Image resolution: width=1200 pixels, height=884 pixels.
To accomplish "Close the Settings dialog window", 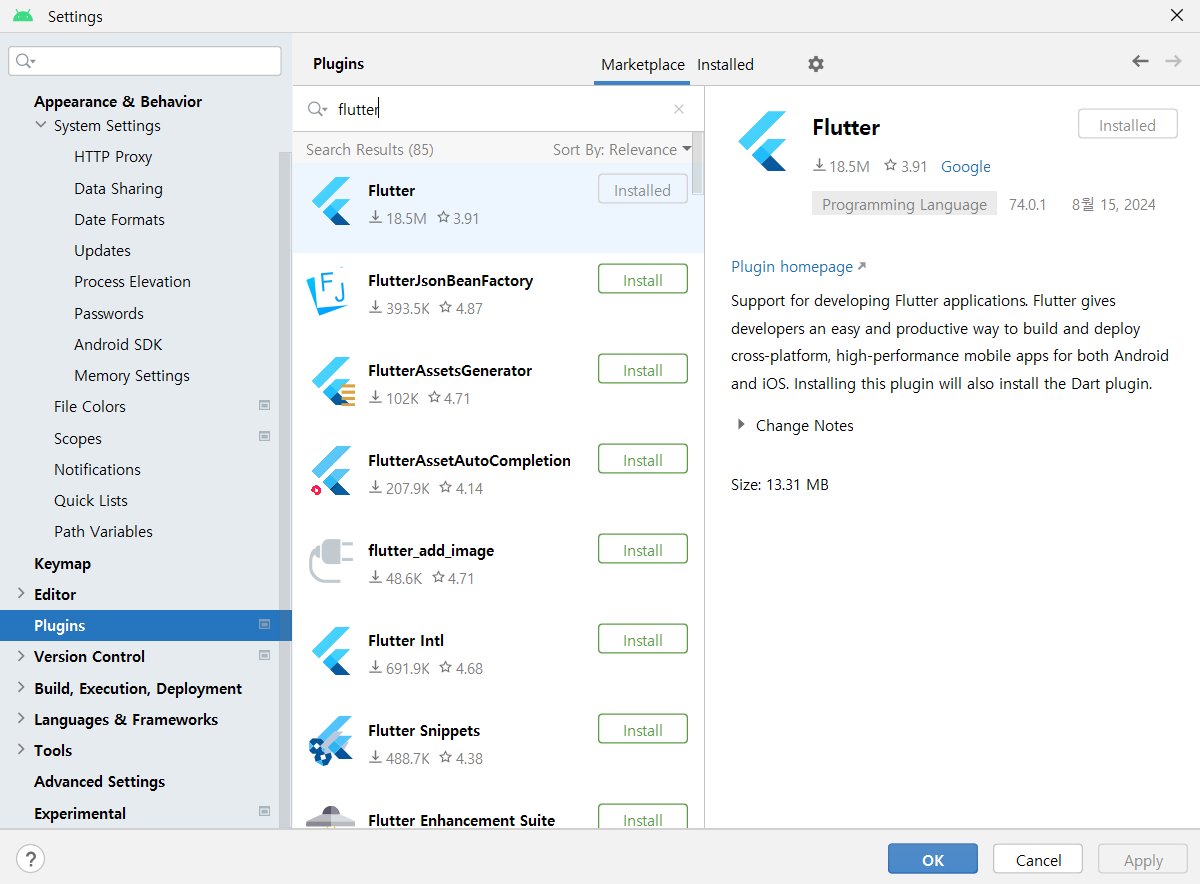I will coord(1177,15).
